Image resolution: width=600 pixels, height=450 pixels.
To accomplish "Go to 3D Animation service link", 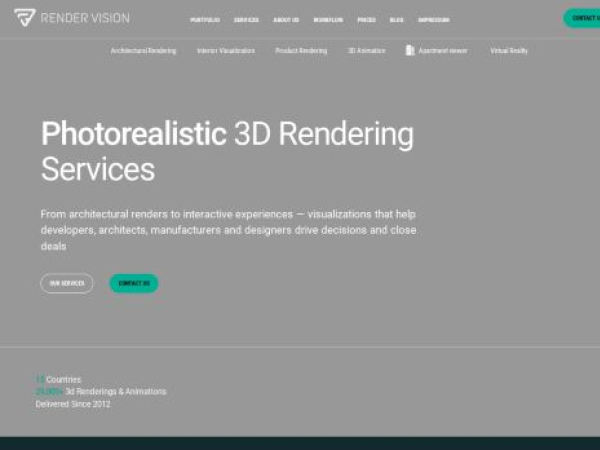I will coord(366,51).
